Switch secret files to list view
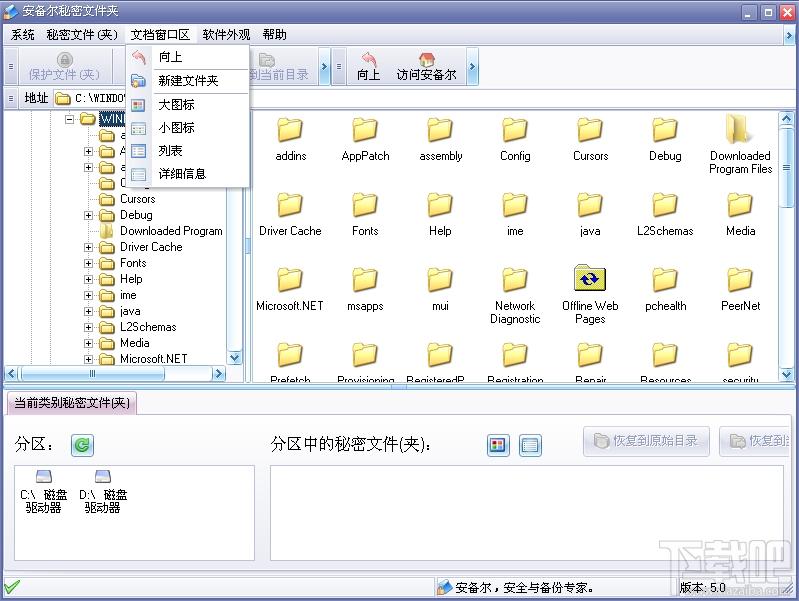The width and height of the screenshot is (799, 601). click(x=530, y=446)
